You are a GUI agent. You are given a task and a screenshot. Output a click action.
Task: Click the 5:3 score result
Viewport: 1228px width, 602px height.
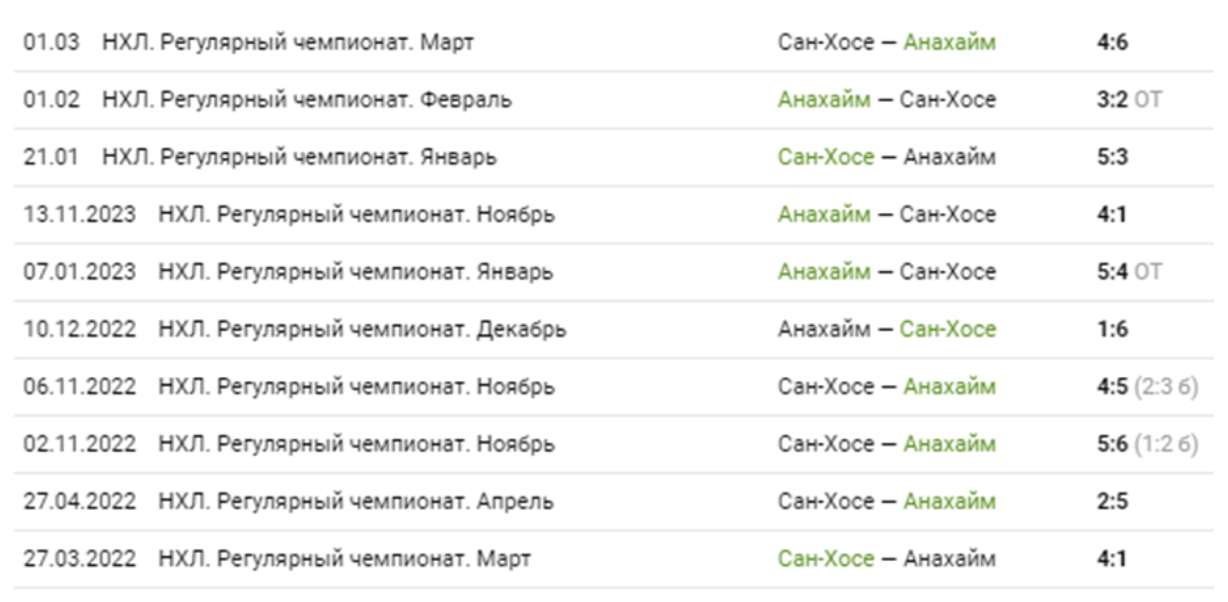pos(1112,157)
